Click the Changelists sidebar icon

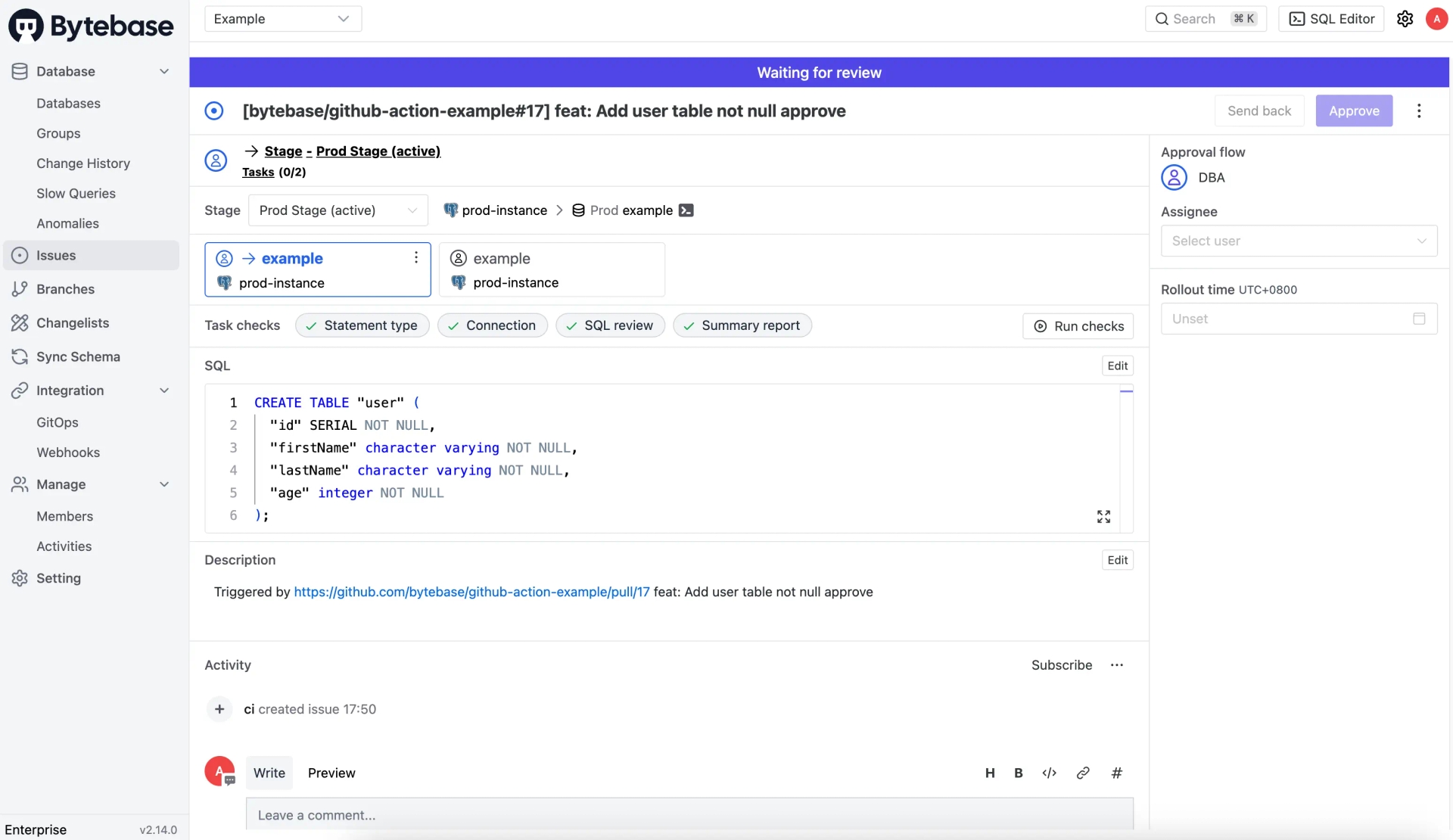coord(21,323)
